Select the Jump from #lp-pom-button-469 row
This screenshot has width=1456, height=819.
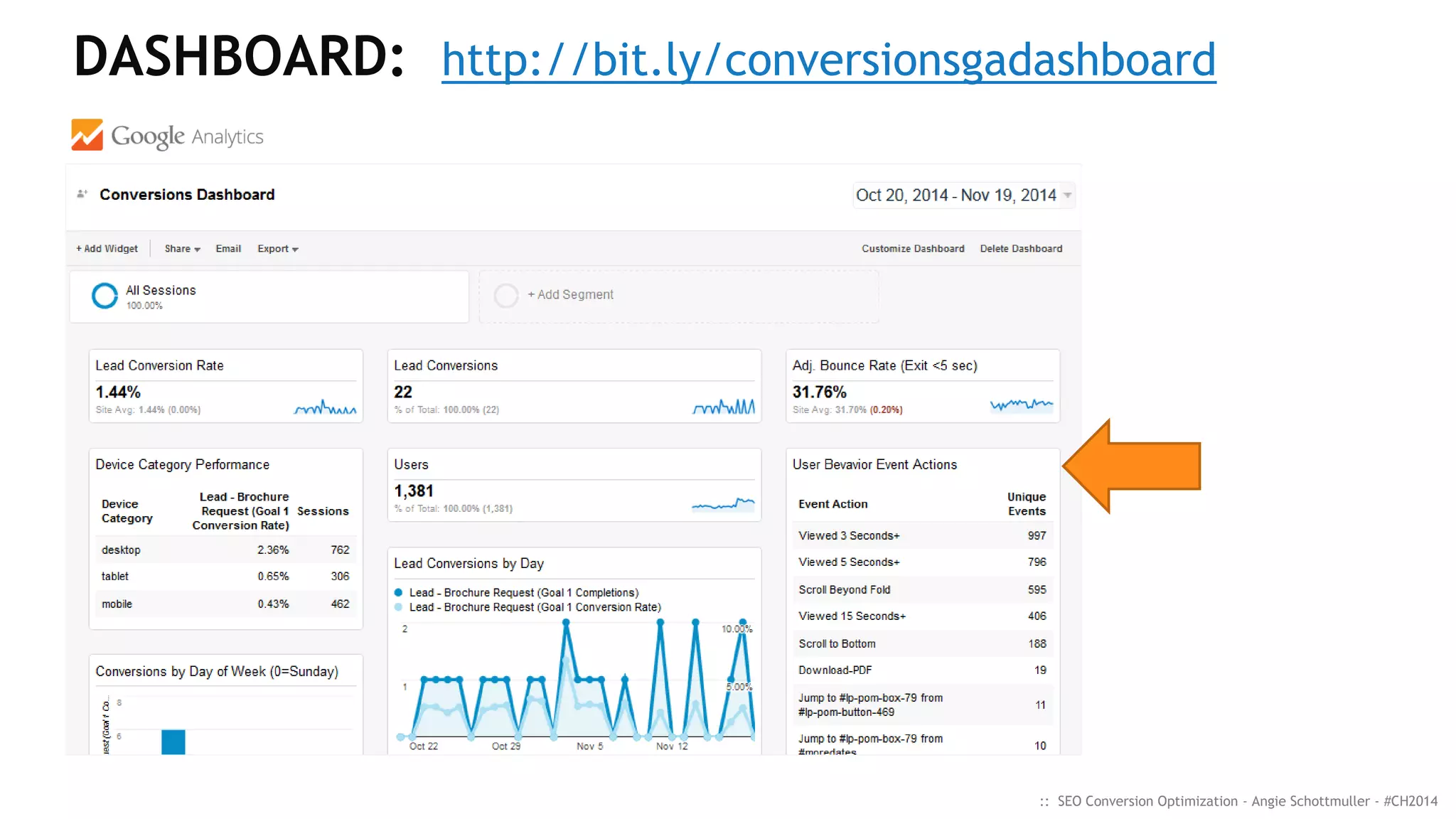[x=922, y=705]
